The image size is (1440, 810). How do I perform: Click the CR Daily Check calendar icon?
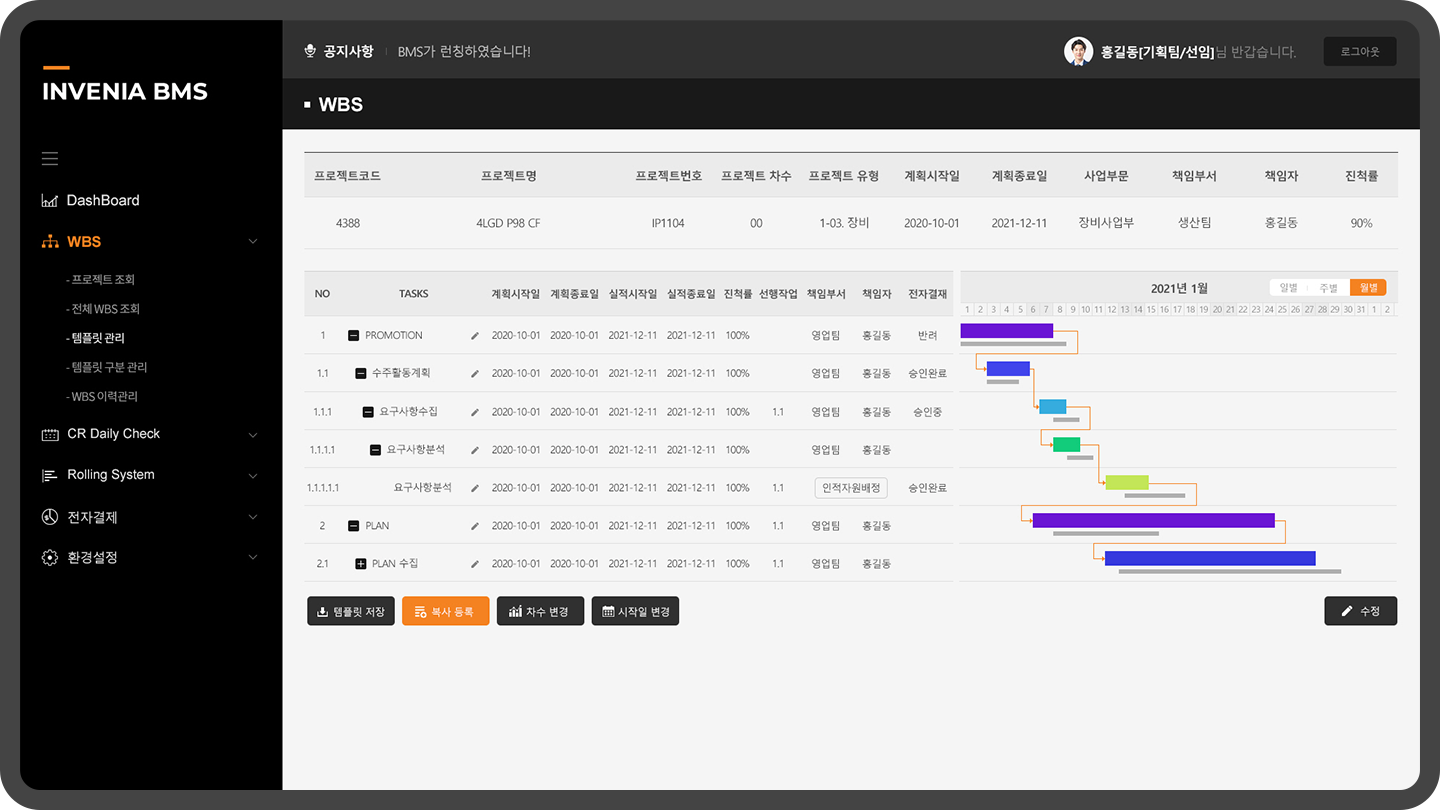[50, 435]
